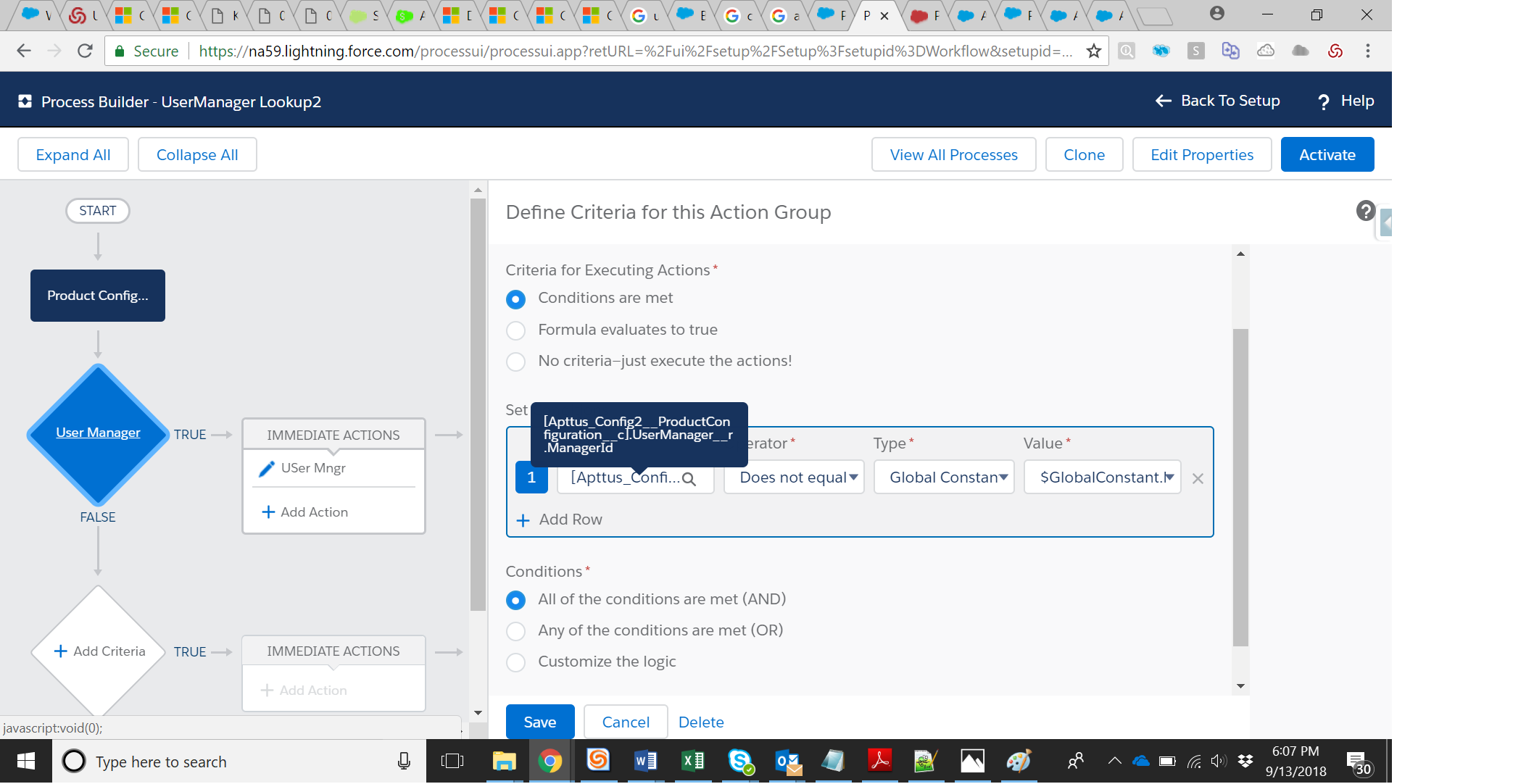The width and height of the screenshot is (1534, 784).
Task: Click the Activate button
Action: click(x=1327, y=155)
